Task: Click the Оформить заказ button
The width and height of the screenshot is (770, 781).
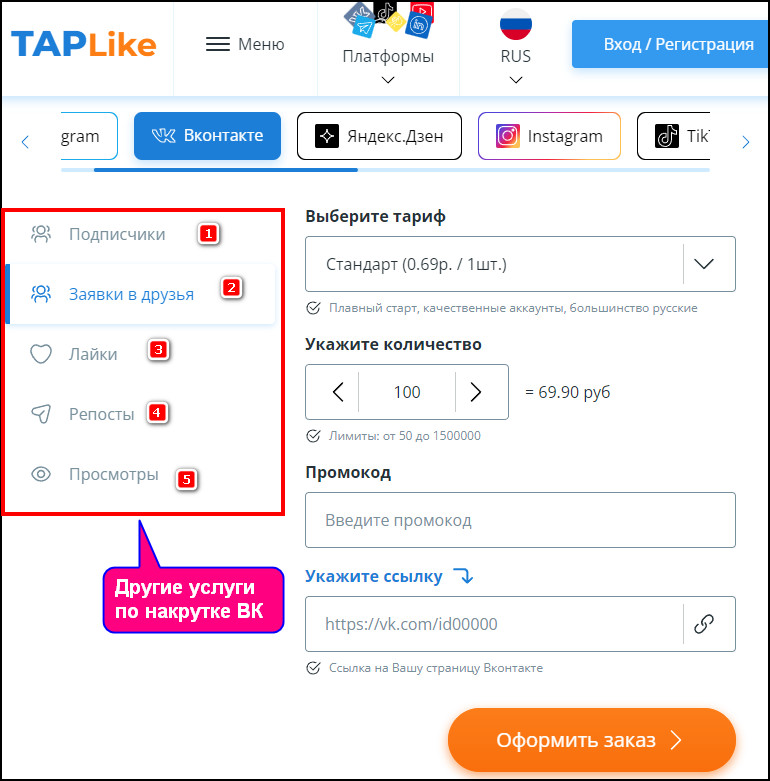Action: tap(592, 740)
